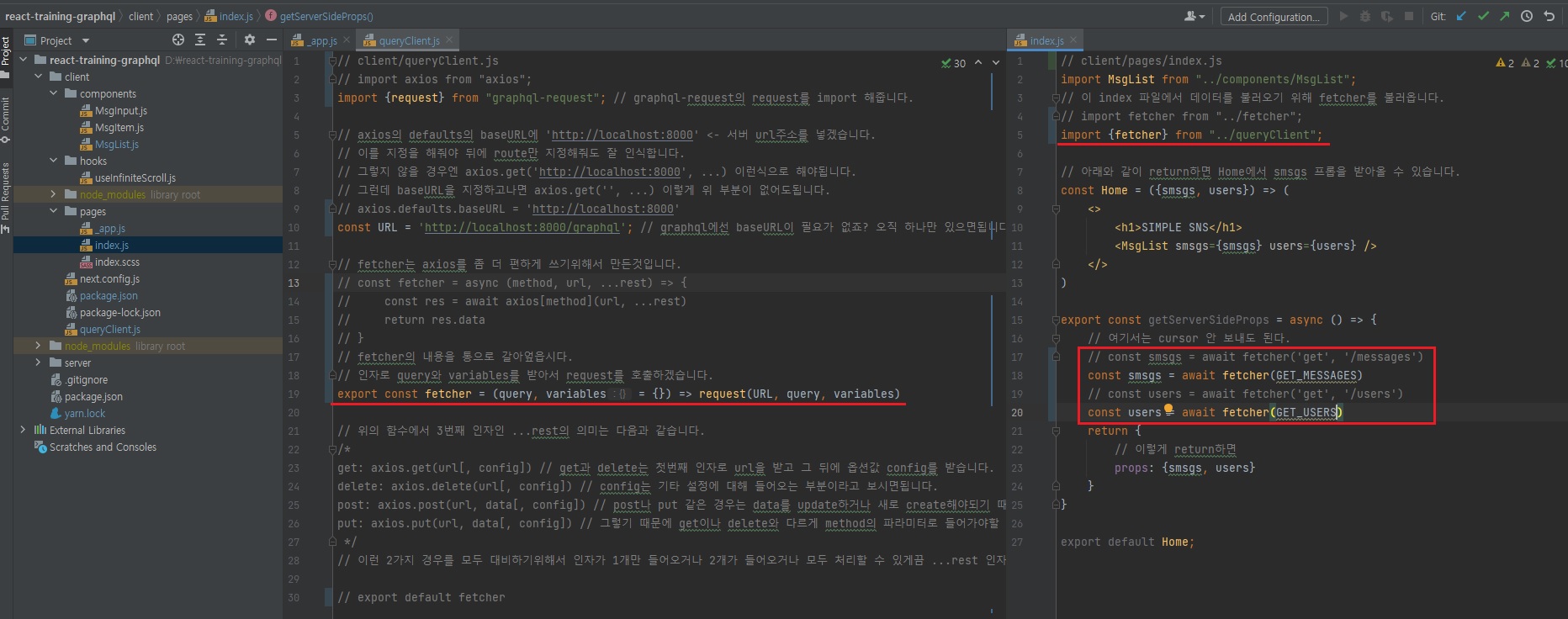Hide the Project tool window
Image resolution: width=1568 pixels, height=619 pixels.
pos(272,40)
